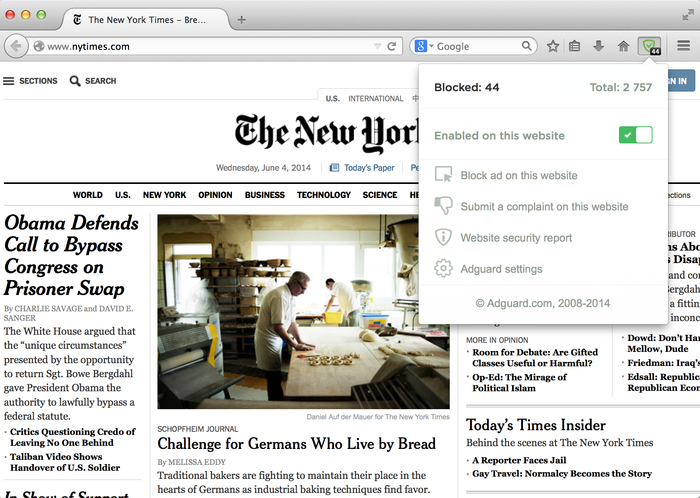The width and height of the screenshot is (700, 498).
Task: Click the thumbs-down complaint icon
Action: pos(443,206)
